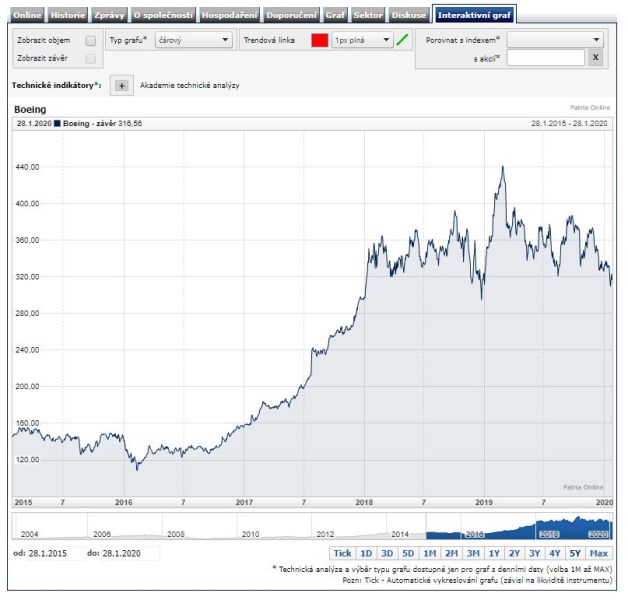The image size is (628, 600).
Task: Toggle the Zobrazit závěr checkbox
Action: click(x=91, y=59)
